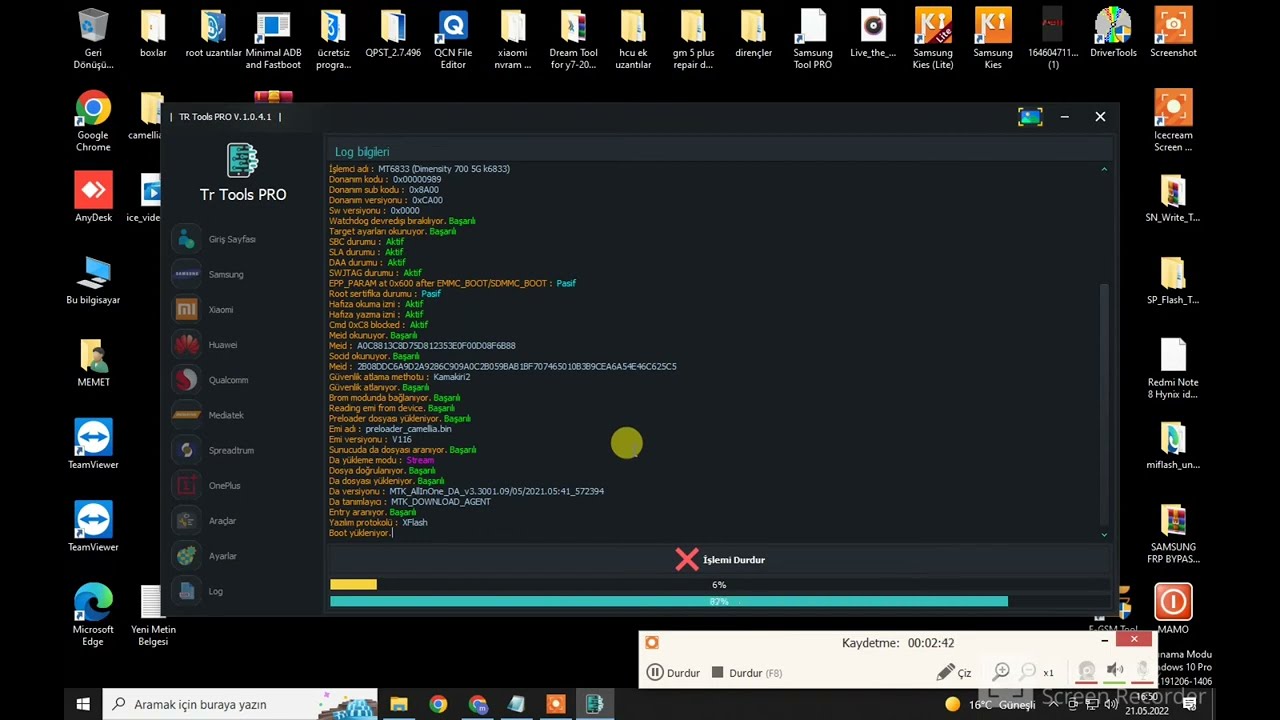
Task: Open the Geri Dönüşüm recycle bin
Action: tap(93, 40)
